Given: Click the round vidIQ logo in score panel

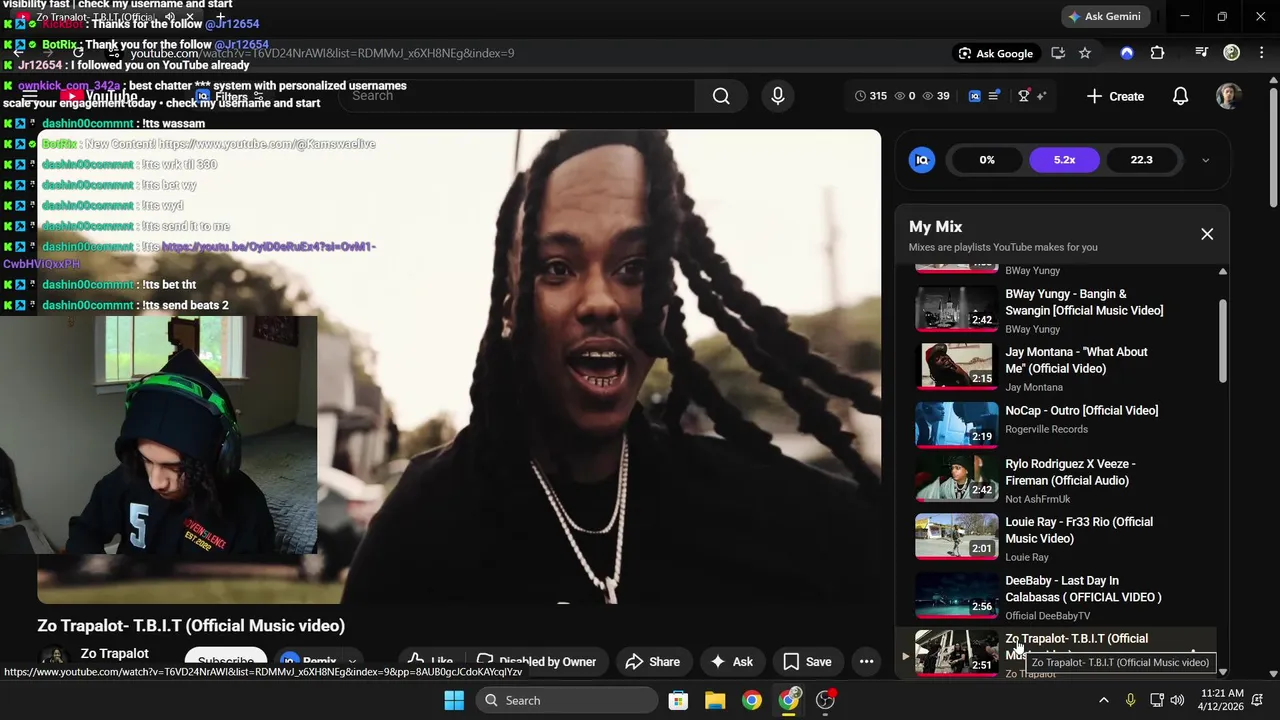Looking at the screenshot, I should [922, 160].
